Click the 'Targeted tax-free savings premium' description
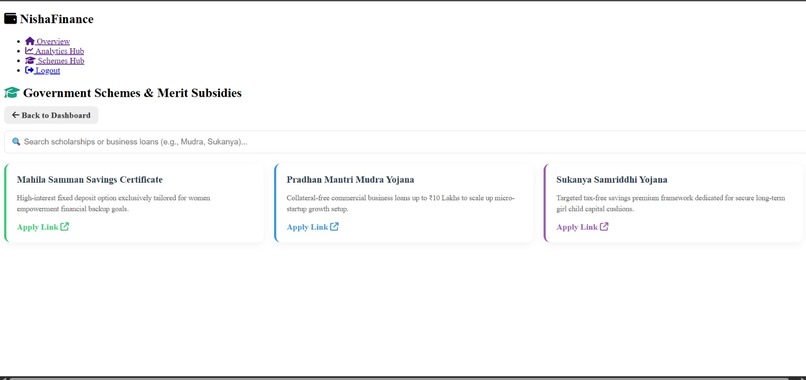The height and width of the screenshot is (380, 806). (x=671, y=203)
